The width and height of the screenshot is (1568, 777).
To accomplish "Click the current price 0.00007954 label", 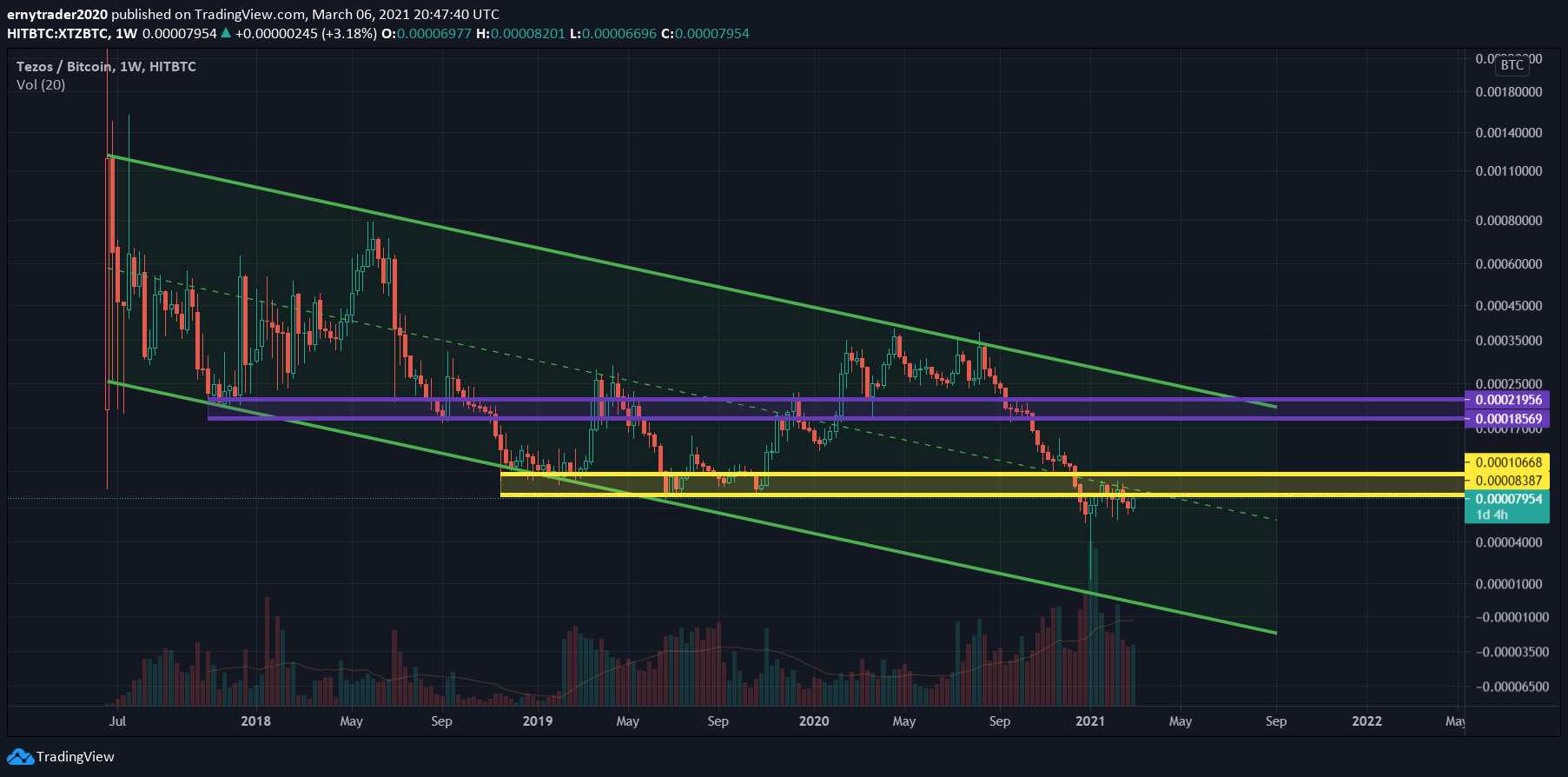I will [x=1507, y=499].
